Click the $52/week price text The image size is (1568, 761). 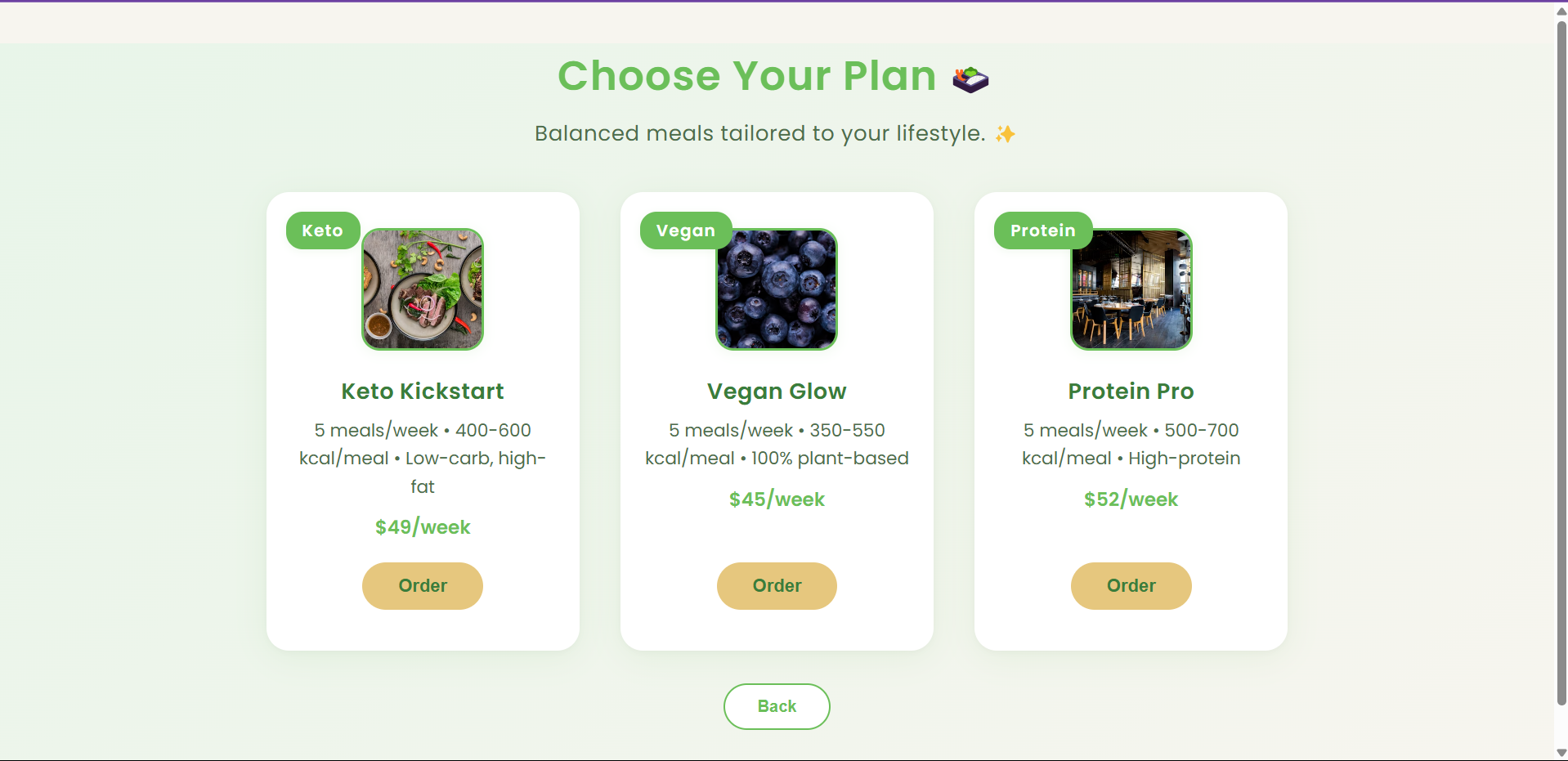tap(1131, 499)
